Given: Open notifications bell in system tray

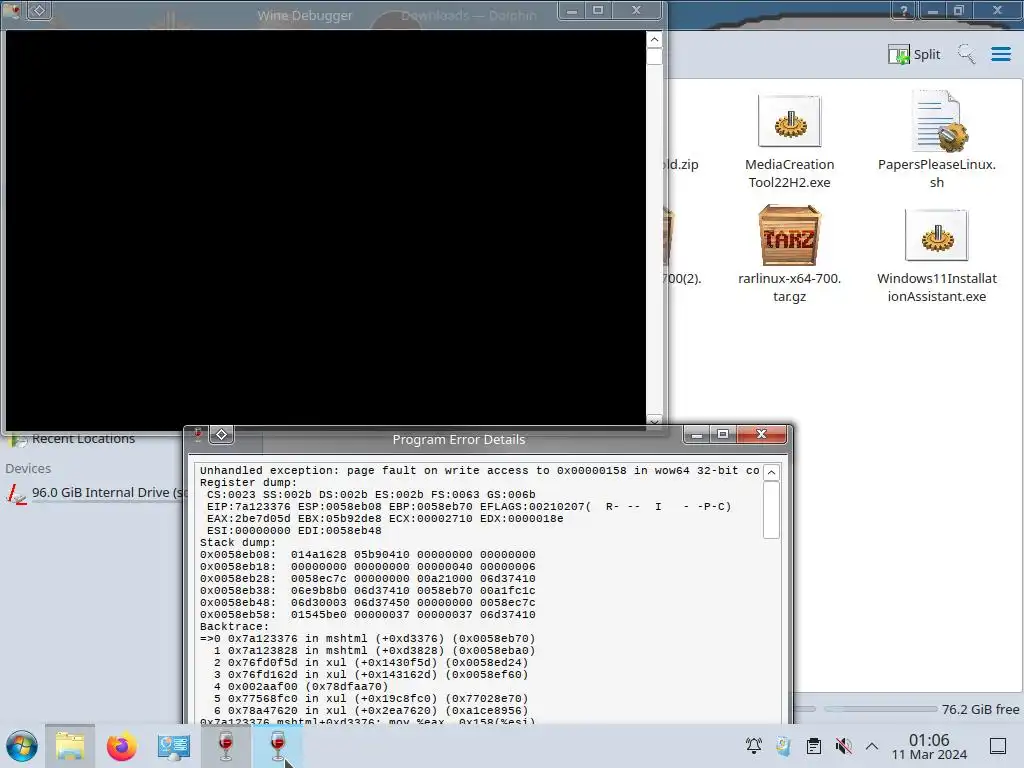Looking at the screenshot, I should point(754,745).
